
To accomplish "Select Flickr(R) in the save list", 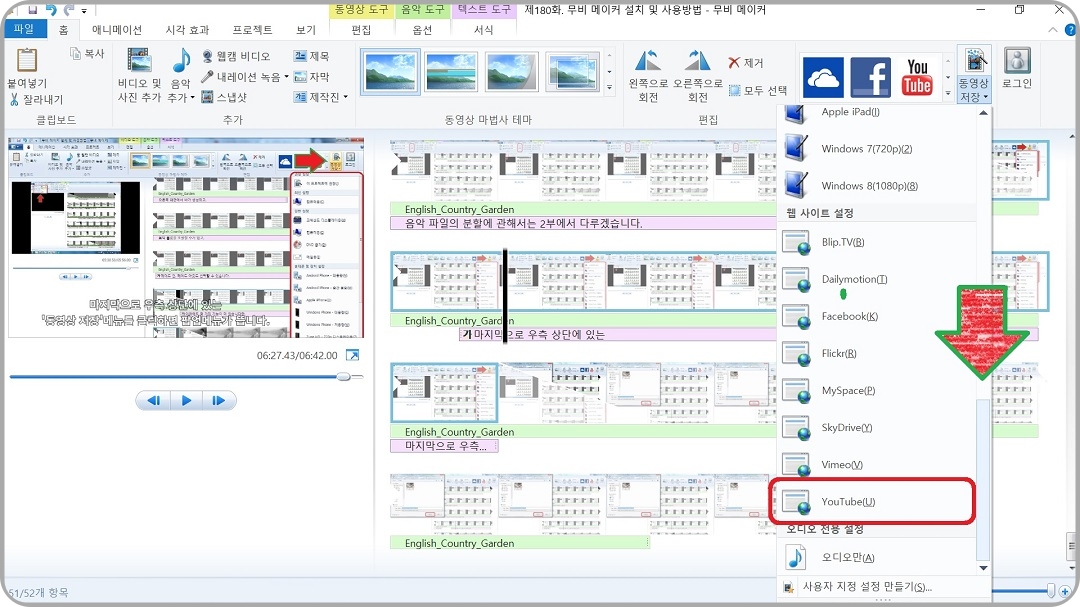I will [876, 353].
